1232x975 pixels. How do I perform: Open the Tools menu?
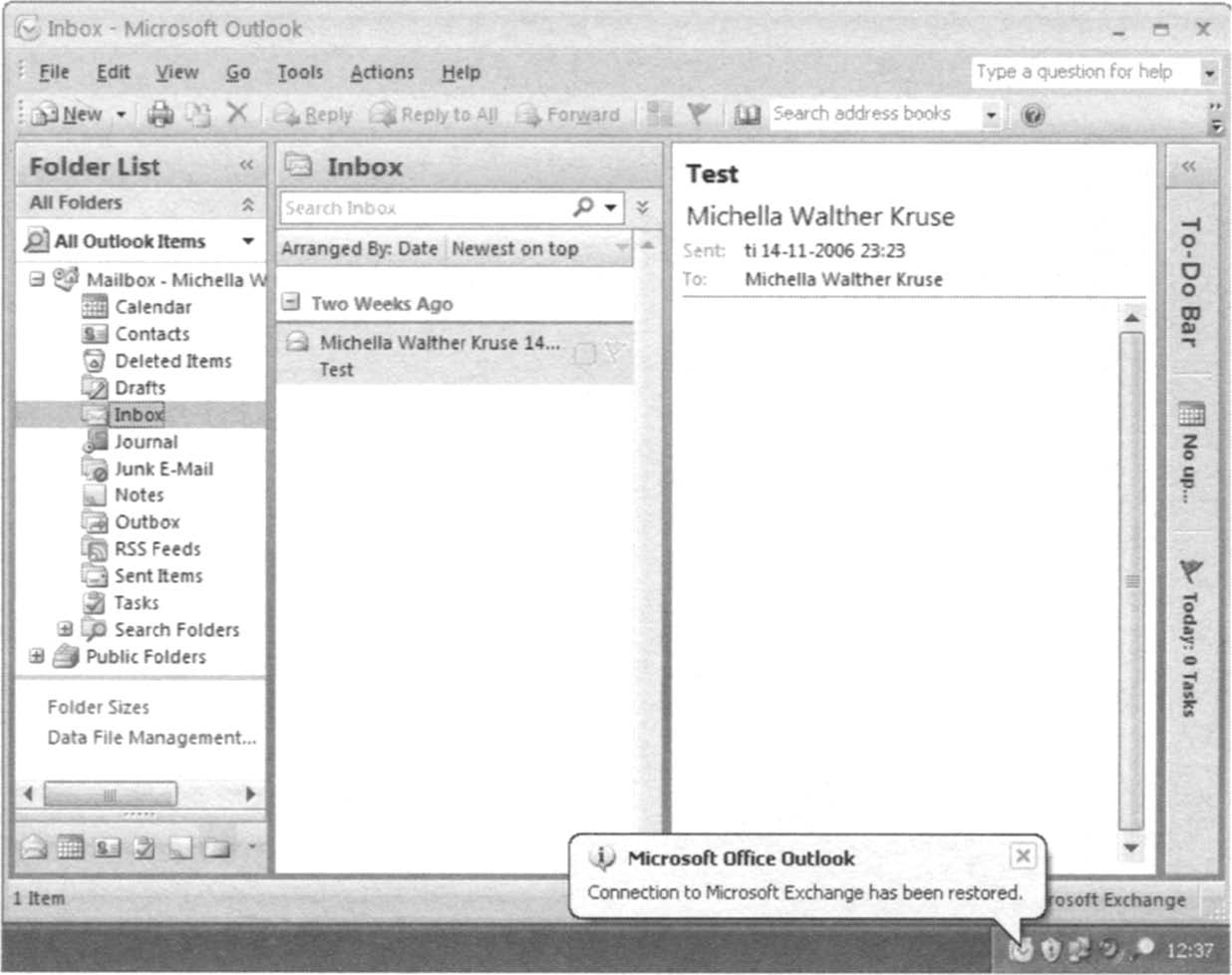[x=300, y=72]
